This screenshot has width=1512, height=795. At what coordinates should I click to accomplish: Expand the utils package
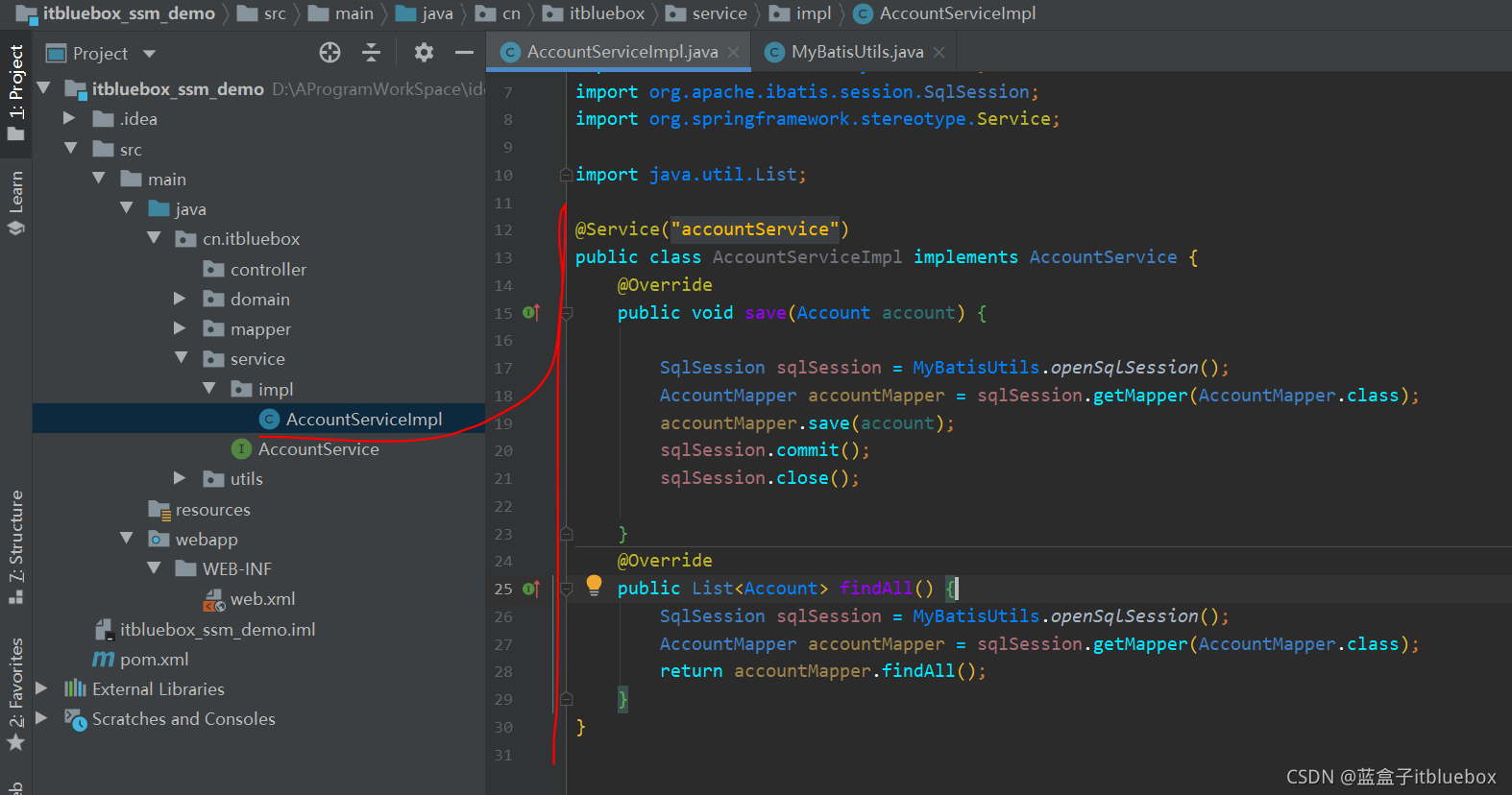point(180,478)
